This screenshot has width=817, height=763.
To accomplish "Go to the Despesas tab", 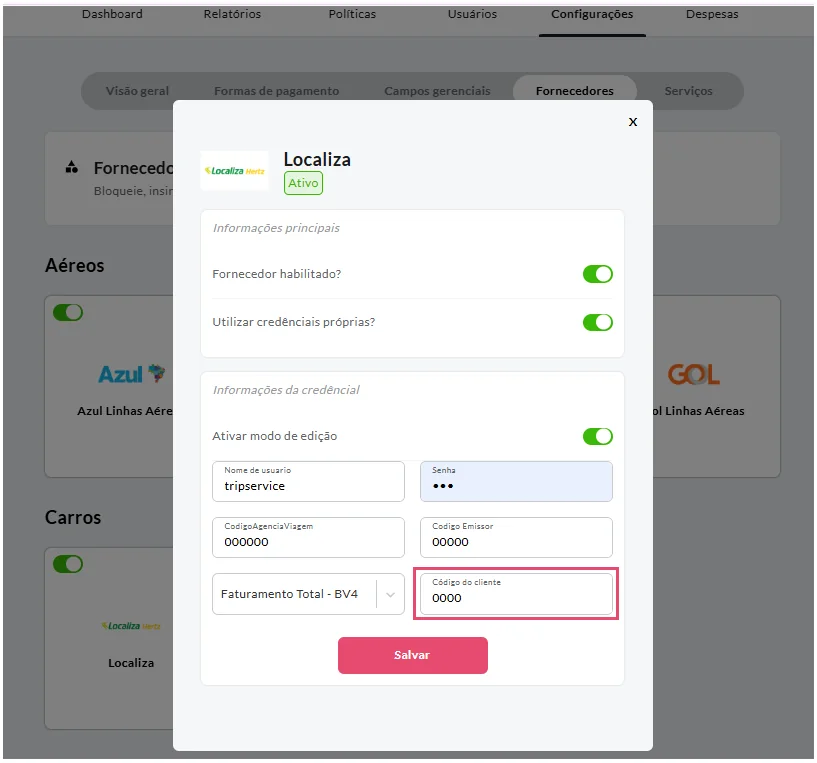I will coord(712,14).
